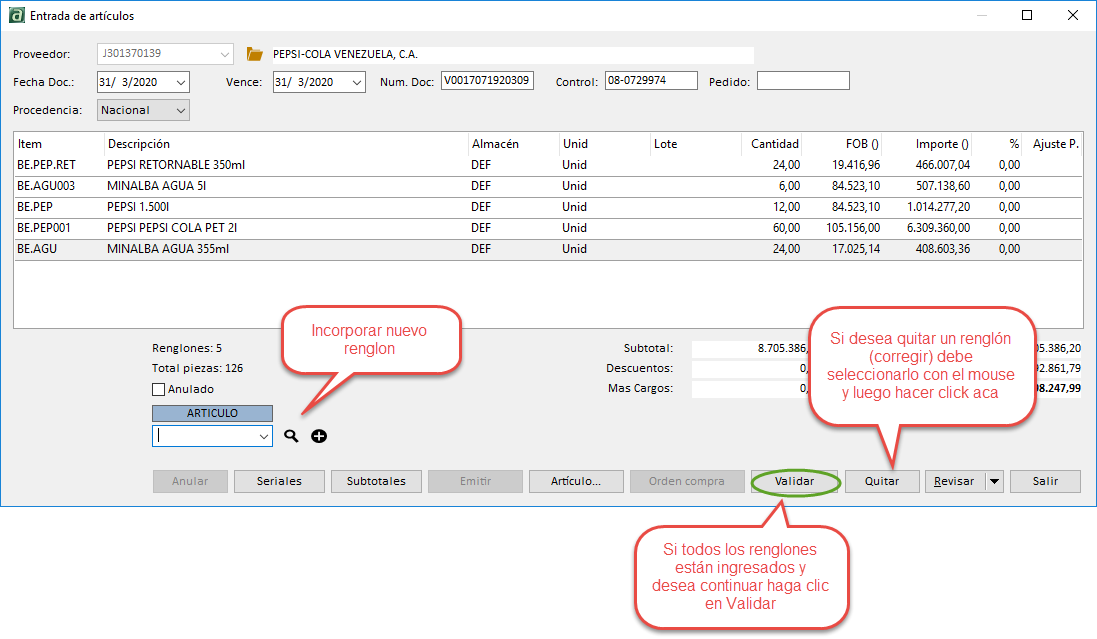This screenshot has height=639, width=1097.
Task: Click the plus icon to add article
Action: click(319, 436)
